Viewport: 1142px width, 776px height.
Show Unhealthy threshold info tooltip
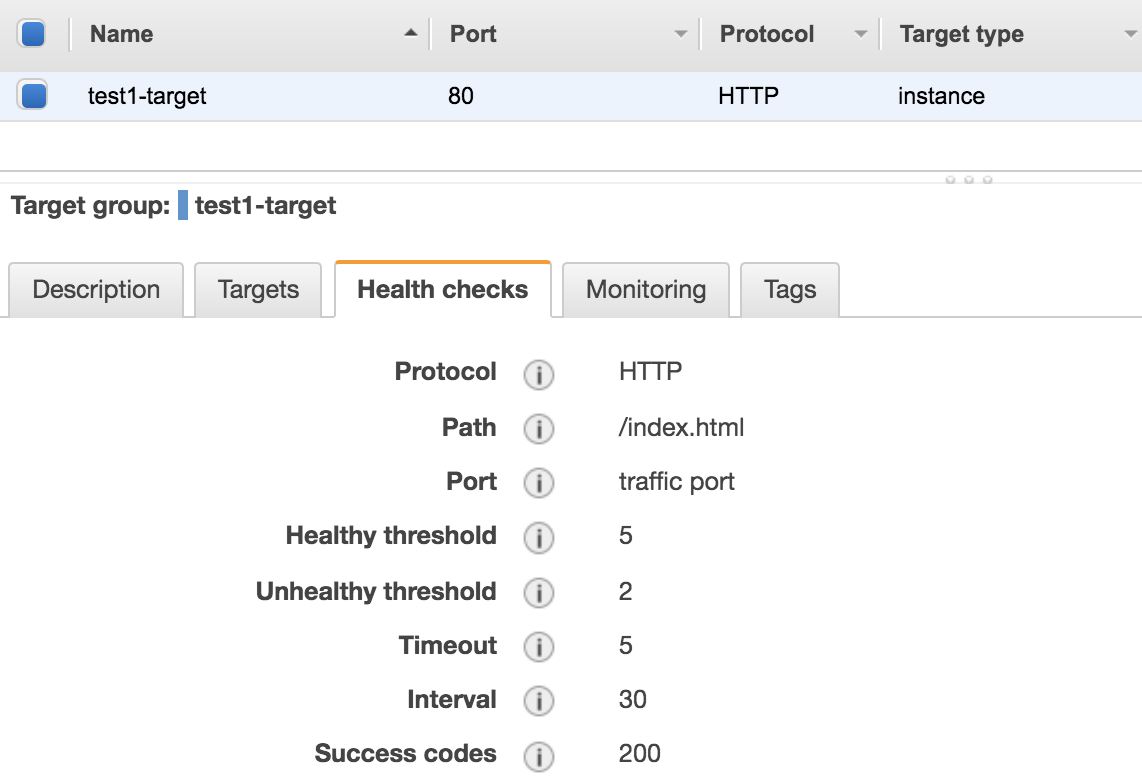pos(539,592)
